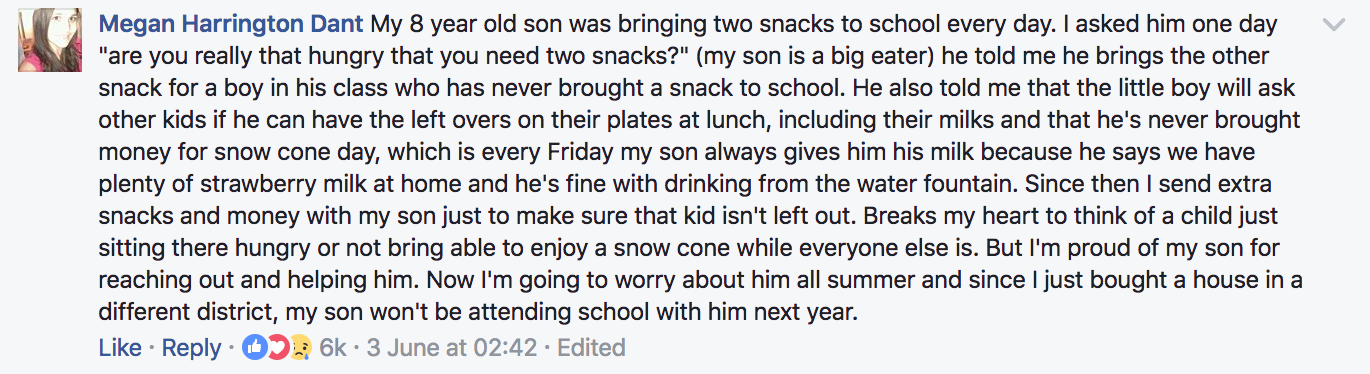Viewport: 1370px width, 374px height.
Task: Select the yellow sad face reaction icon
Action: pyautogui.click(x=300, y=347)
